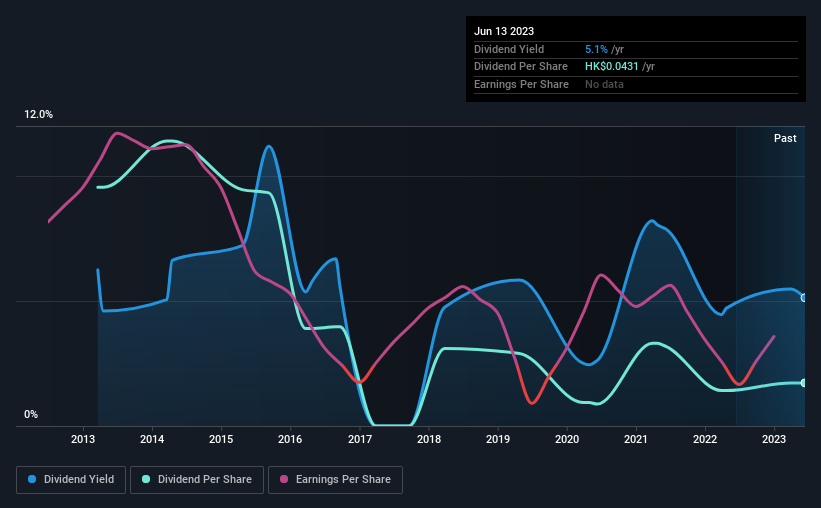Click the 2019 x-axis label
This screenshot has height=508, width=821.
pyautogui.click(x=498, y=439)
